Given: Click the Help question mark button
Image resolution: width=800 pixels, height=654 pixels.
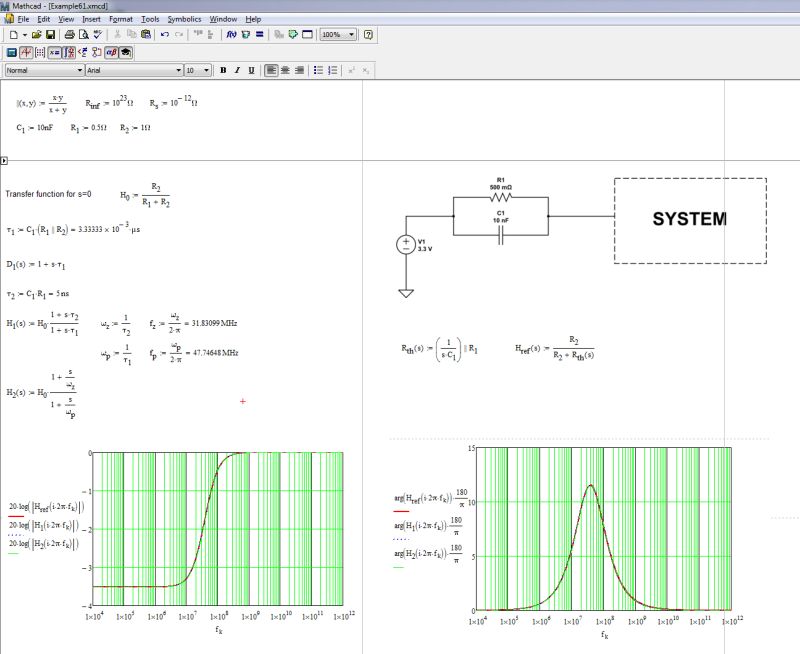Looking at the screenshot, I should pos(370,36).
